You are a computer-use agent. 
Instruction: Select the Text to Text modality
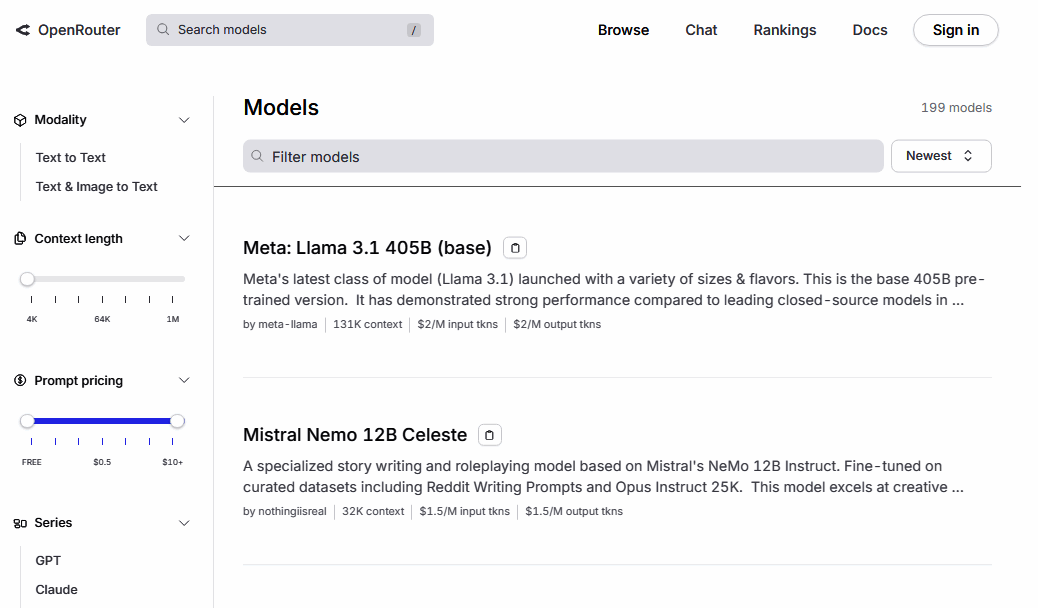coord(70,157)
